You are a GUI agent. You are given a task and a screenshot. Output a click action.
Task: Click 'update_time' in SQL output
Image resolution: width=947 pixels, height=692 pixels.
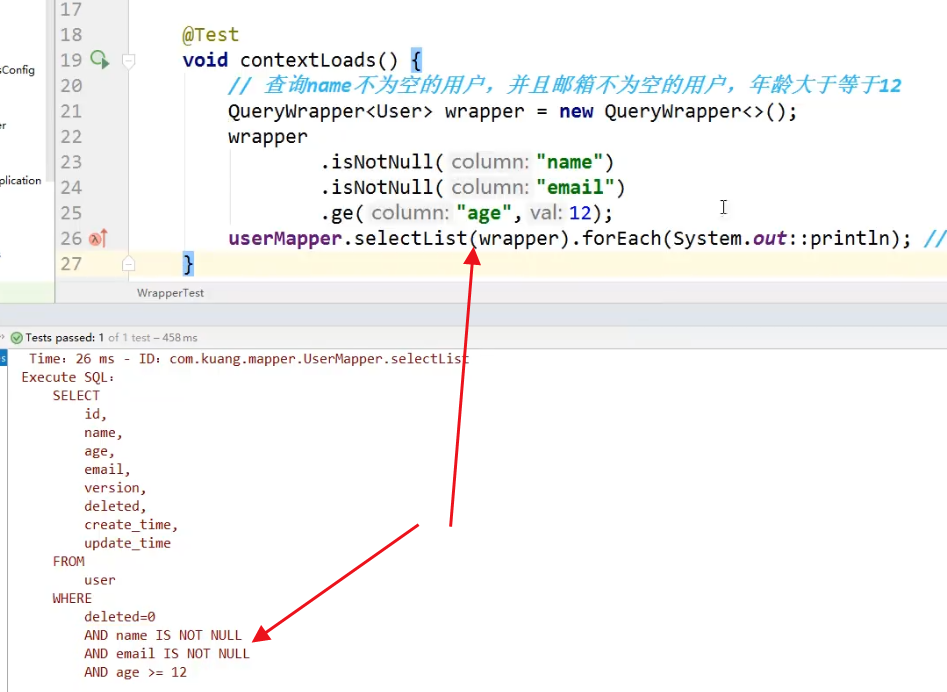127,543
